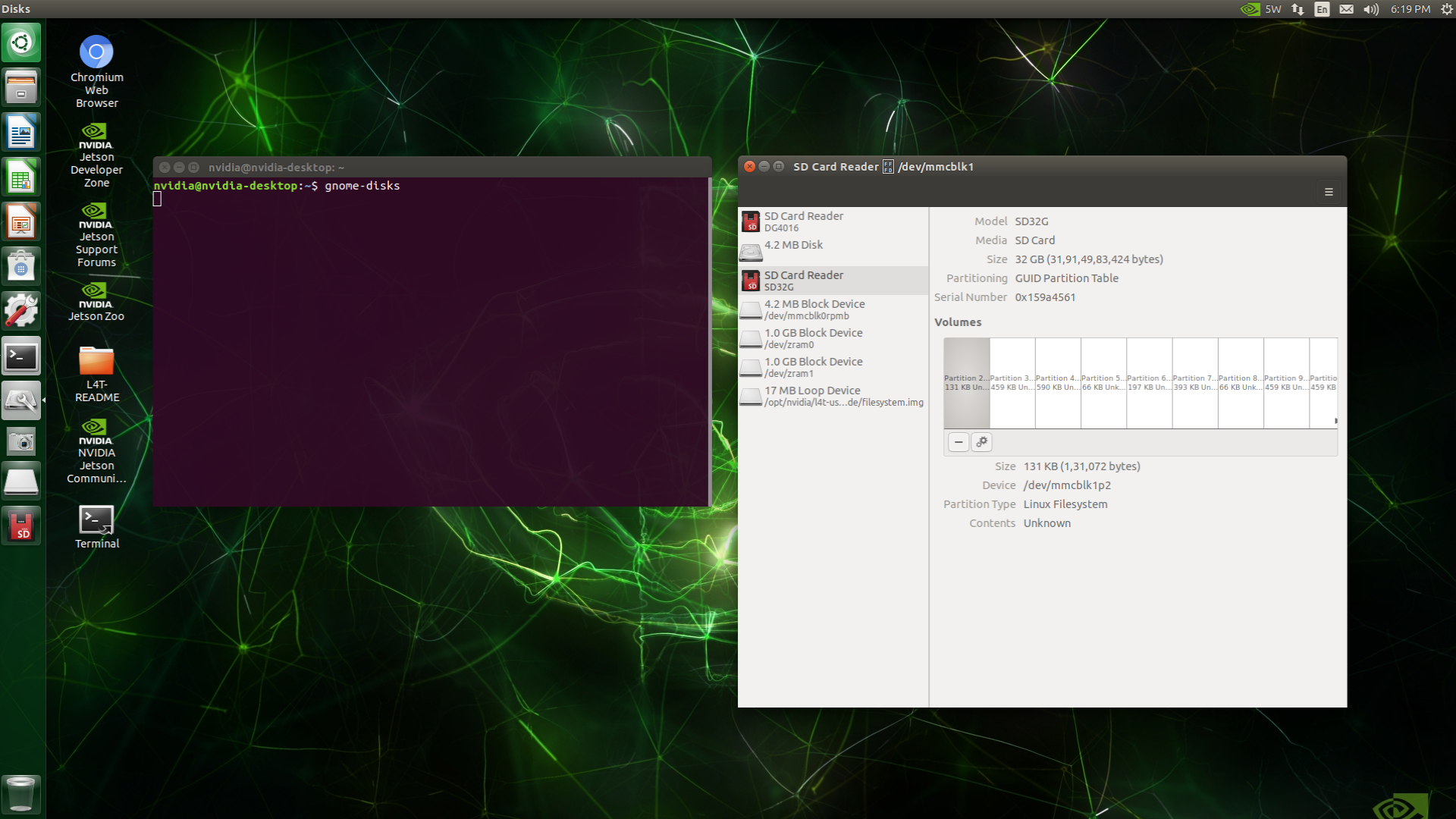
Task: Open the sound volume indicator menu
Action: [x=1370, y=9]
